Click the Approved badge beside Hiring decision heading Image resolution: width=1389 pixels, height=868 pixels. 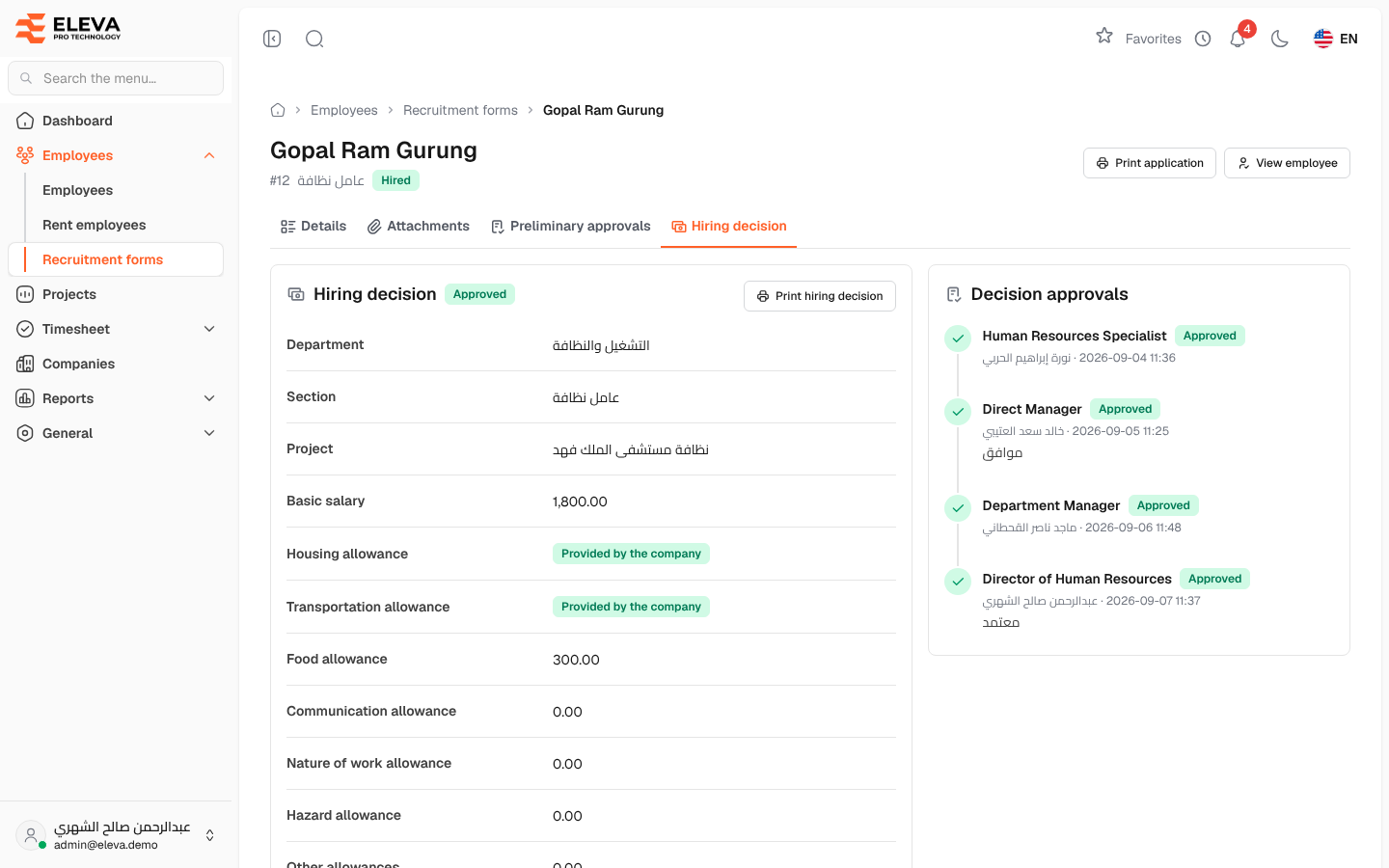[x=479, y=294]
